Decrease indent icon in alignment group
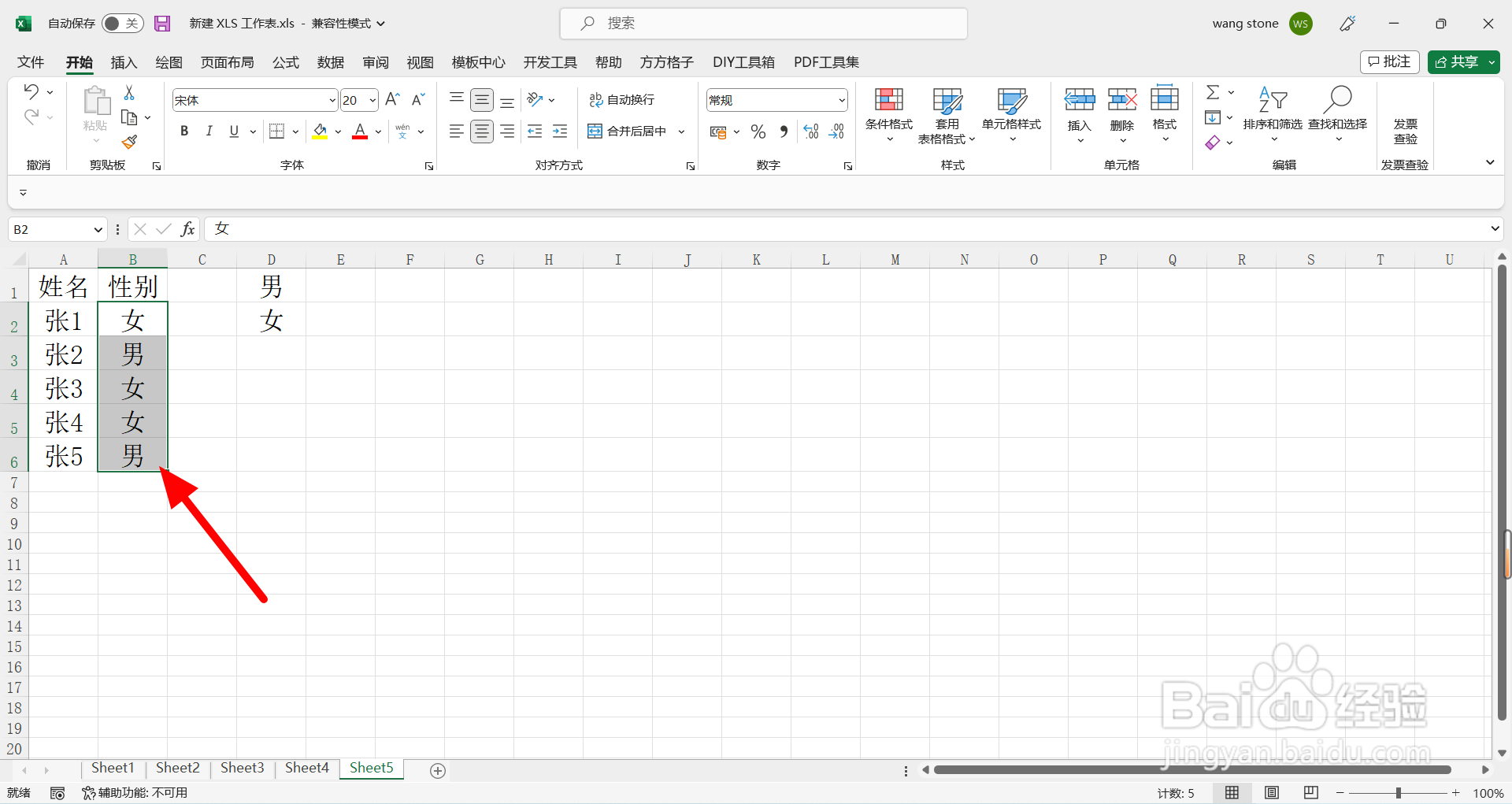 [x=535, y=132]
